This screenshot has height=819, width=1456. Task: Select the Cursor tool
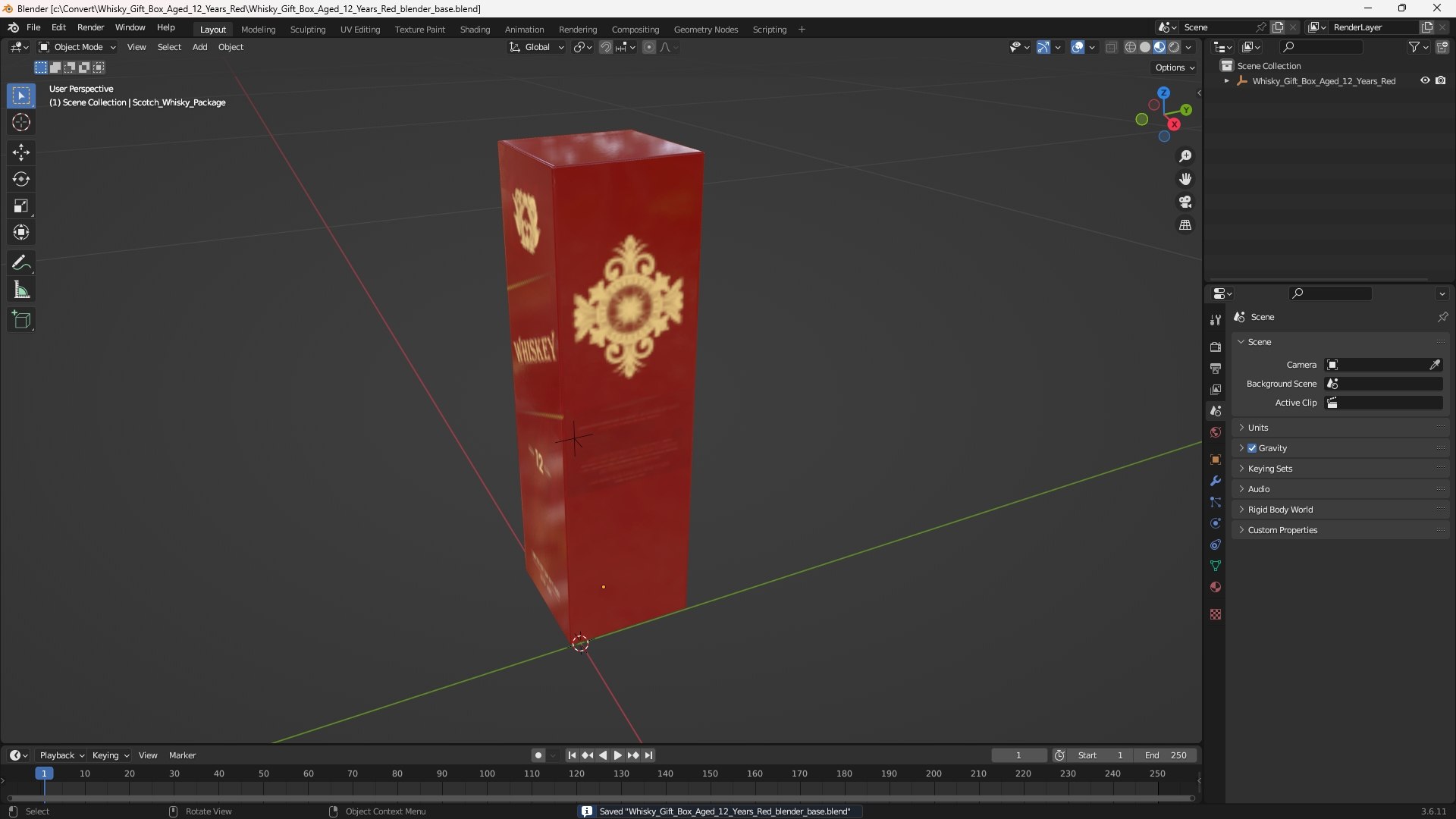(21, 122)
